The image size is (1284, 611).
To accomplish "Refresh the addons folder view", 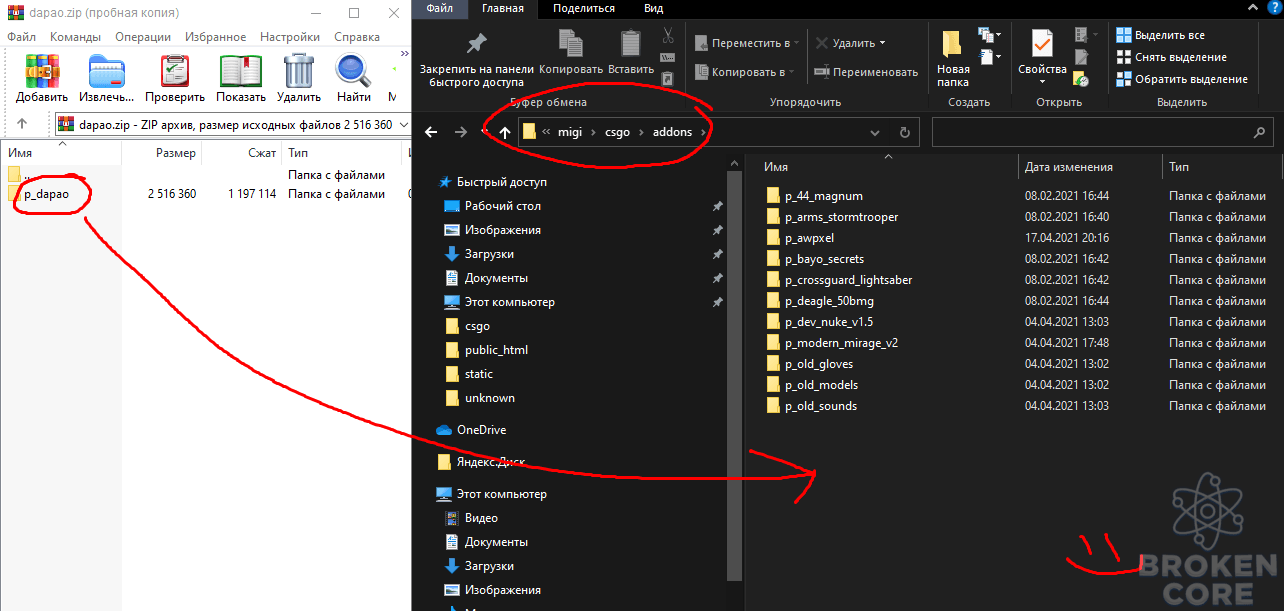I will point(905,132).
